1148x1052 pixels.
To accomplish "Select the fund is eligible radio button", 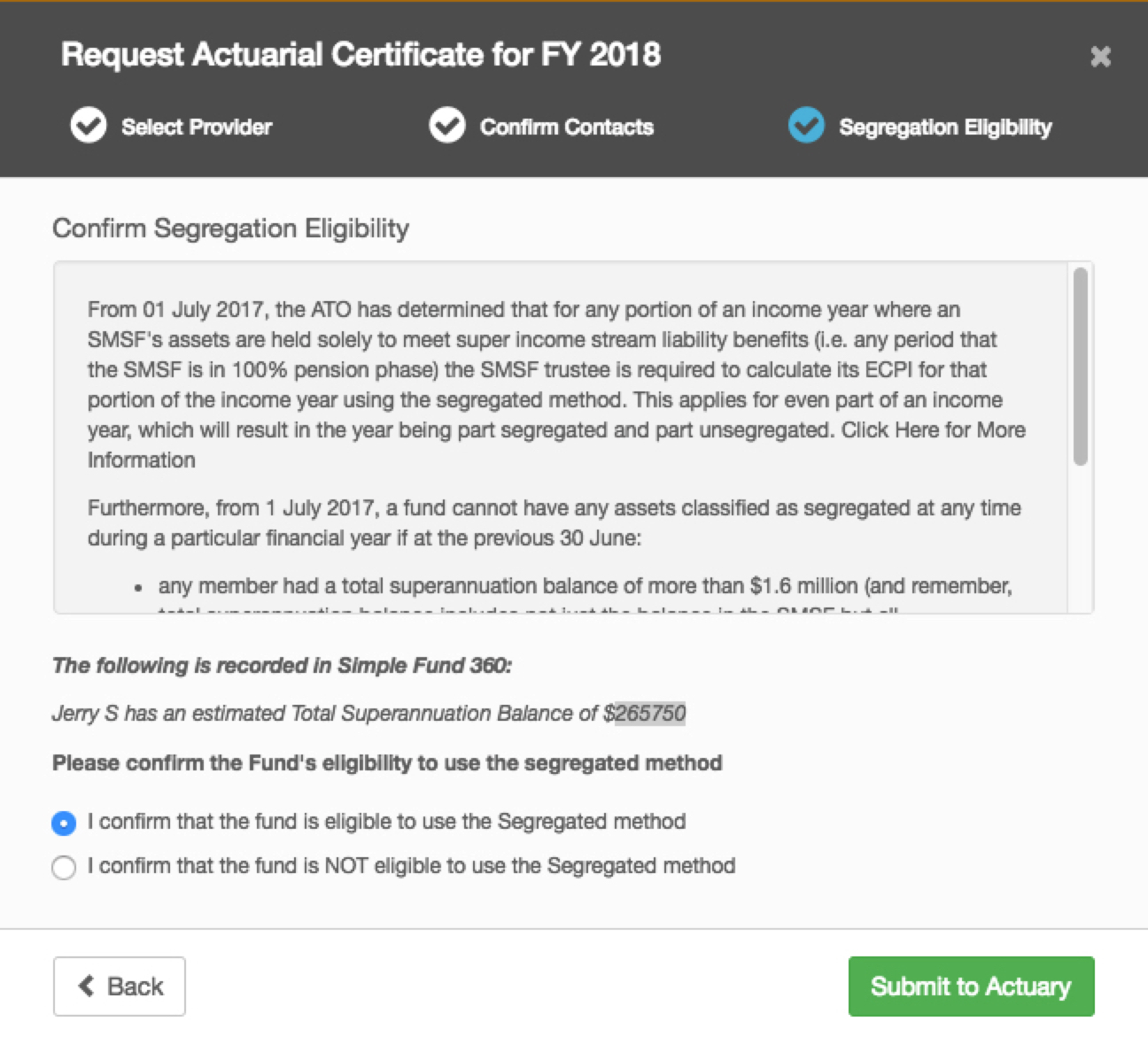I will [64, 823].
